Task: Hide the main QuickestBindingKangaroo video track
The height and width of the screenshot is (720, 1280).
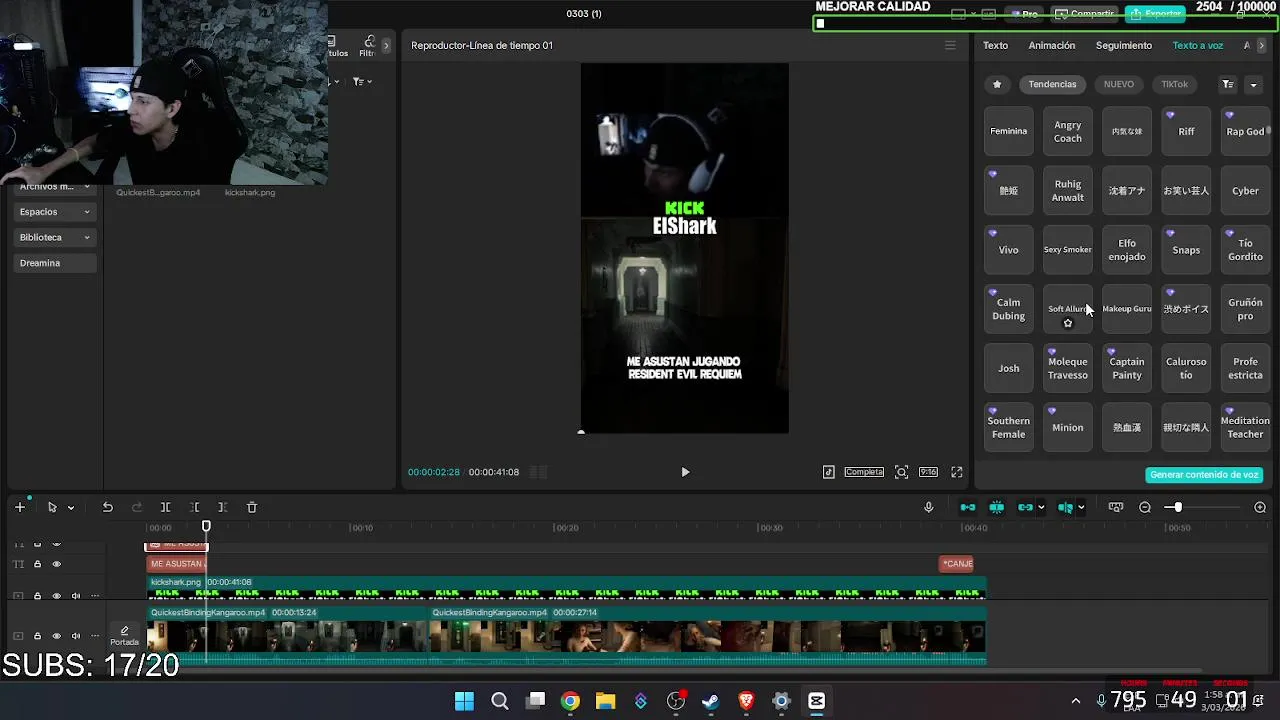Action: [x=56, y=636]
